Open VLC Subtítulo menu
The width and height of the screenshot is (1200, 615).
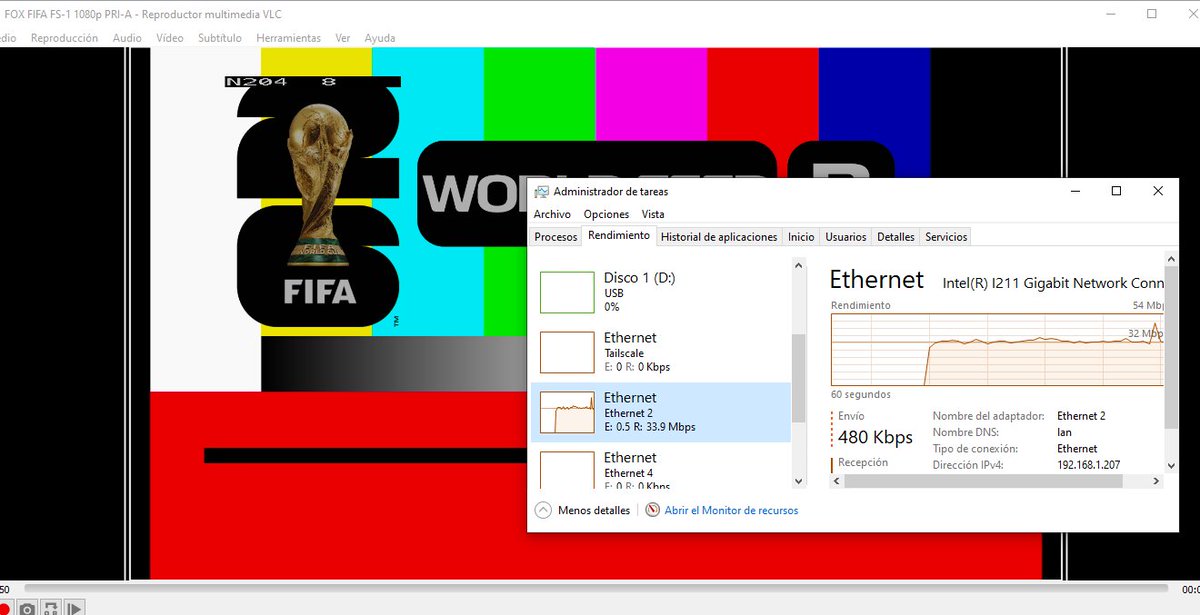220,38
